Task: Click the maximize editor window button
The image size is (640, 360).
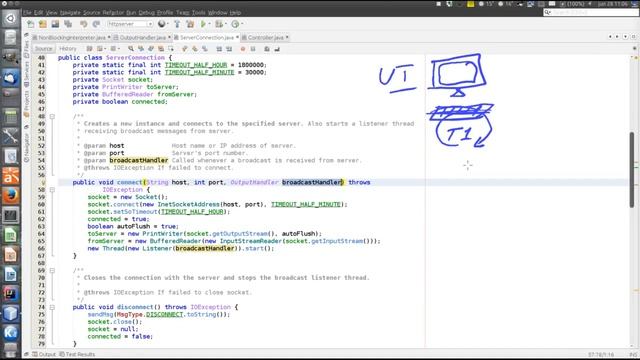Action: [x=633, y=37]
